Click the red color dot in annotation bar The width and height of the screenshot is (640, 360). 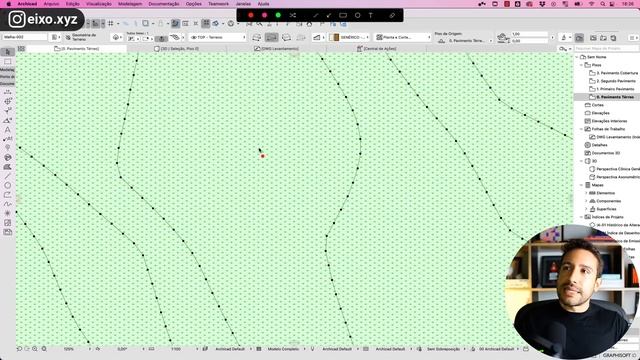[251, 15]
